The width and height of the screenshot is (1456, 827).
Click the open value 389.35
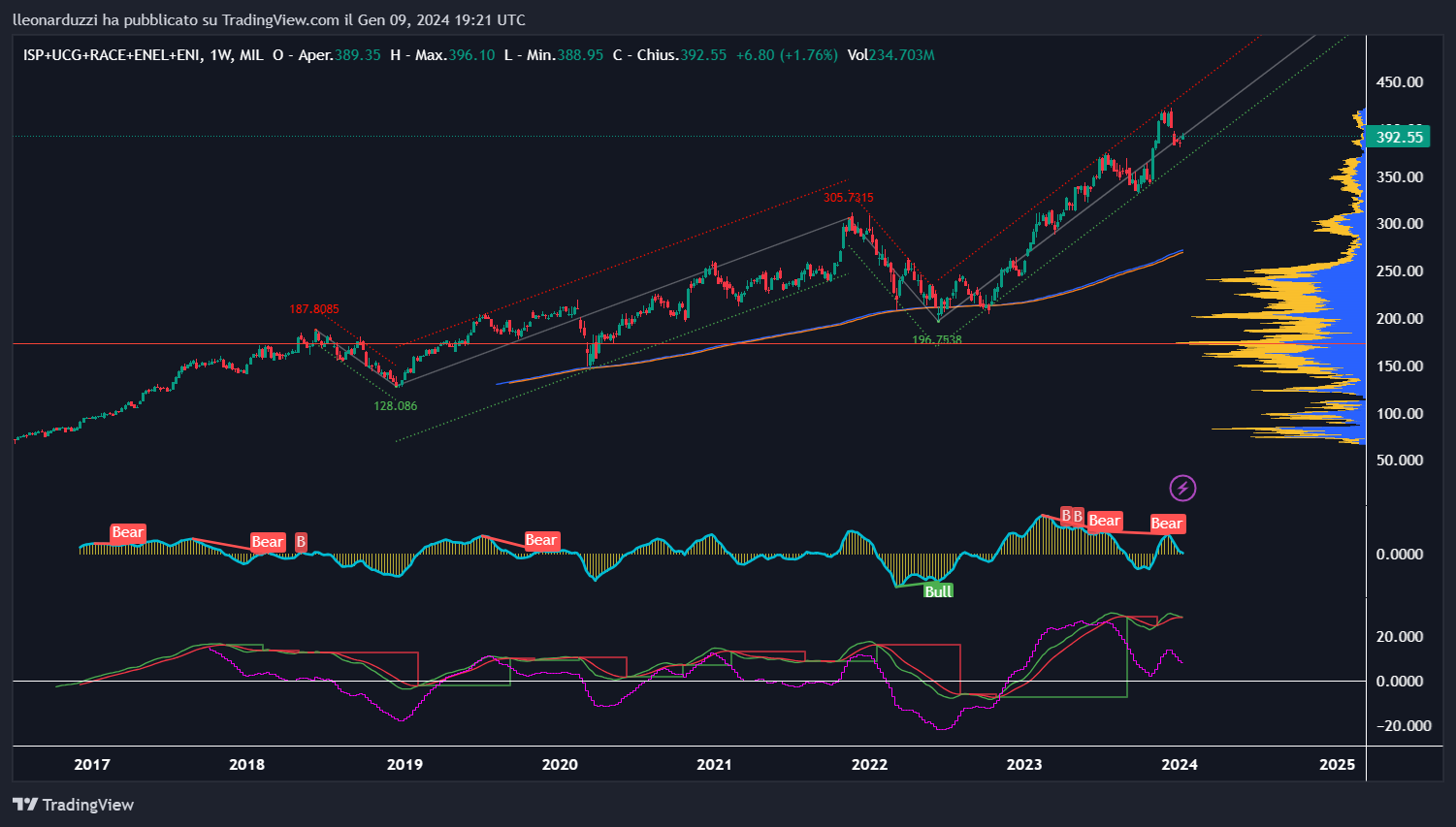(358, 55)
